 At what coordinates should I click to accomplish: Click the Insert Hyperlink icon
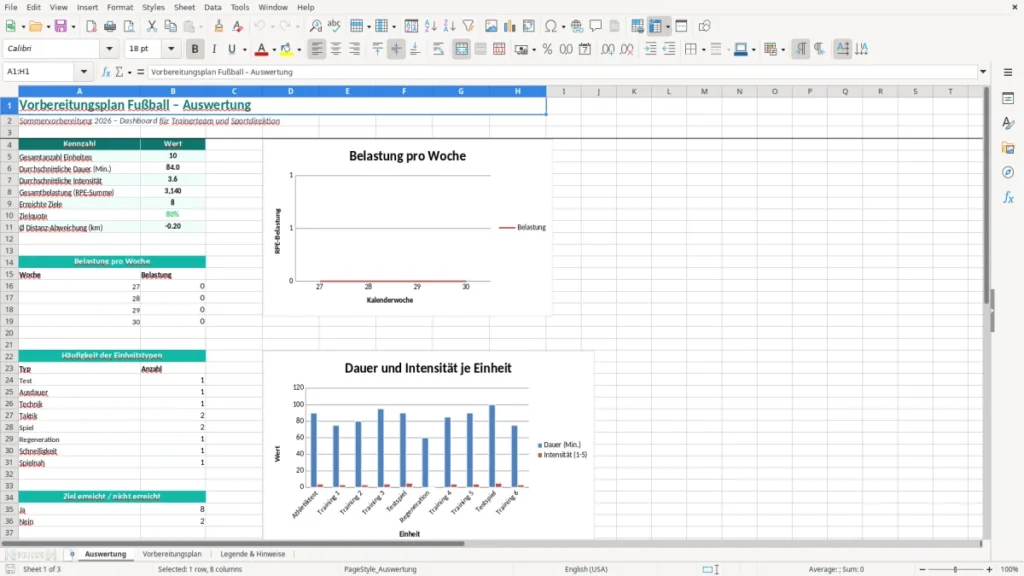point(577,26)
